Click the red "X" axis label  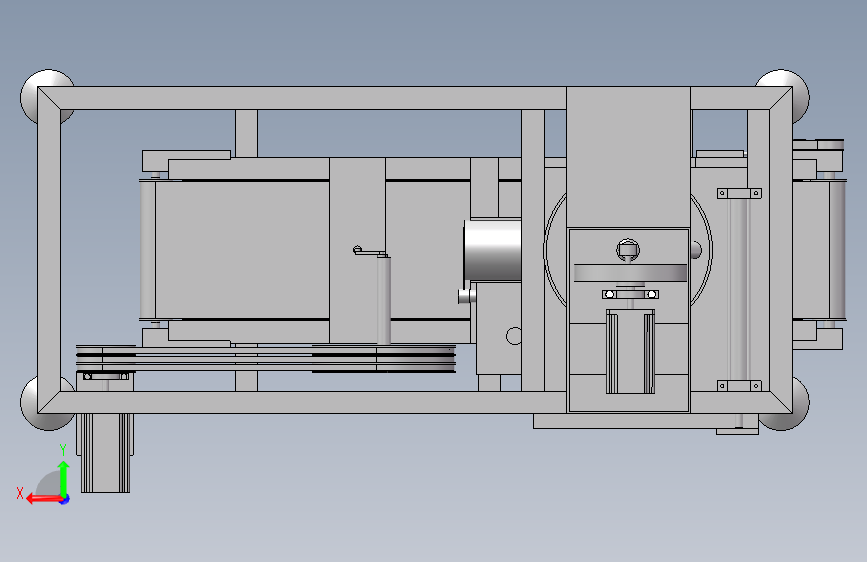[20, 493]
